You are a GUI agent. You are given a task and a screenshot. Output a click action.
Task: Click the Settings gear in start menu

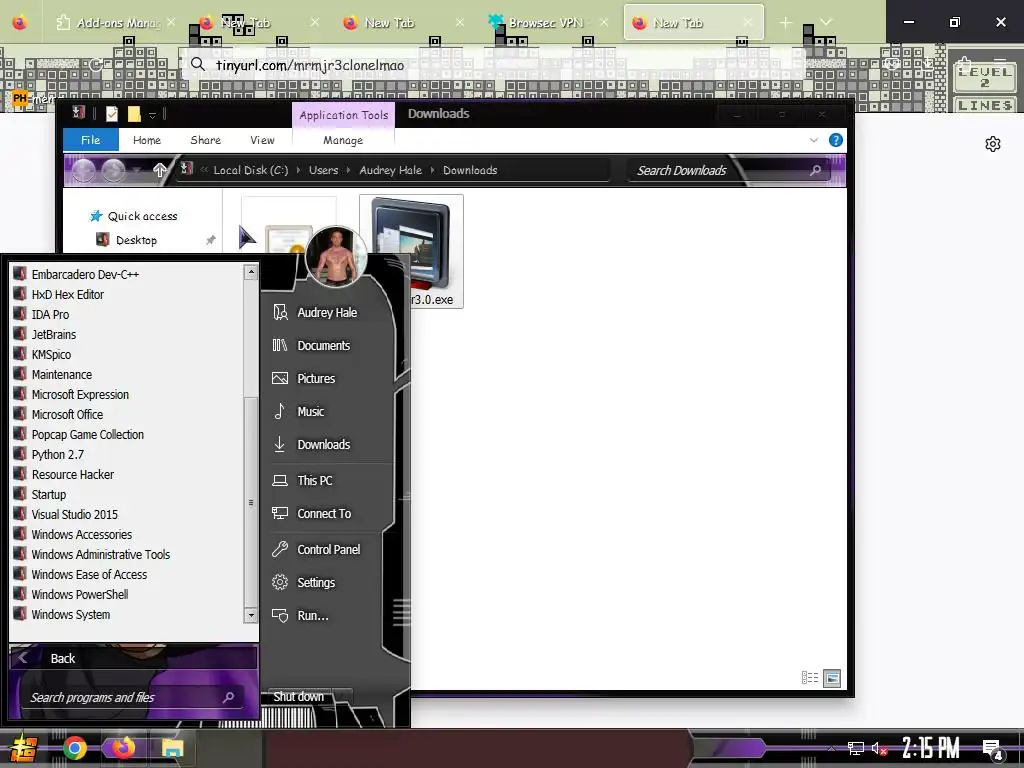click(280, 583)
